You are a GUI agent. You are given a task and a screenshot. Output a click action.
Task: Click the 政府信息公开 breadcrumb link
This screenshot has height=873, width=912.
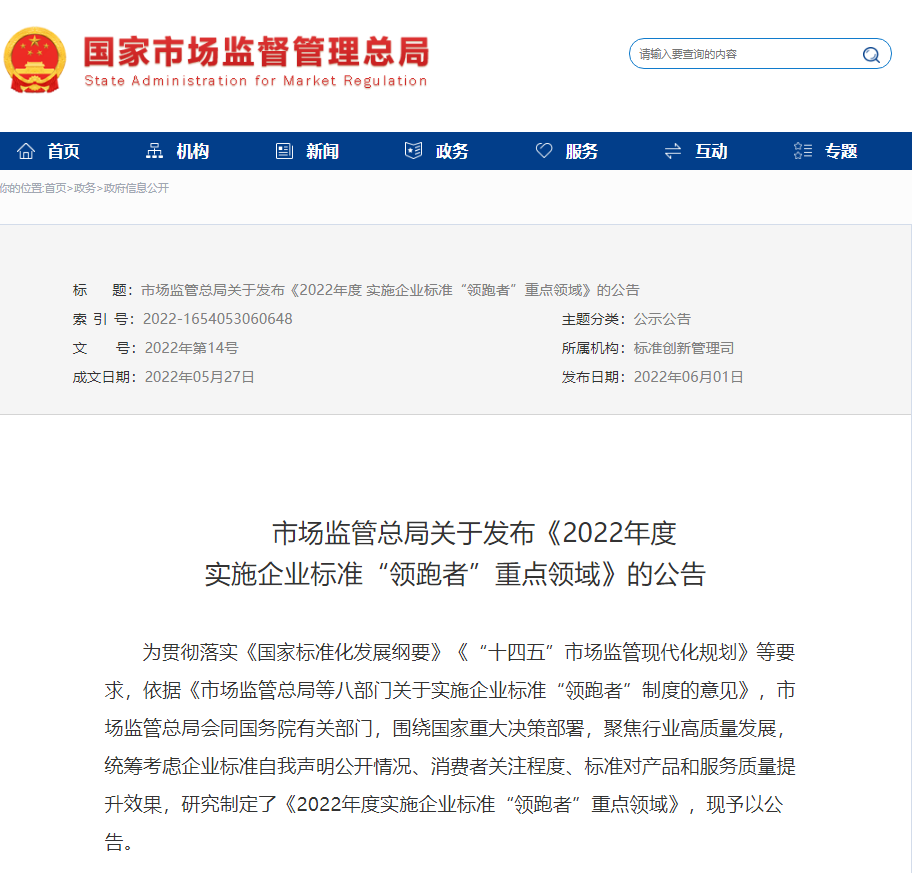[x=136, y=188]
